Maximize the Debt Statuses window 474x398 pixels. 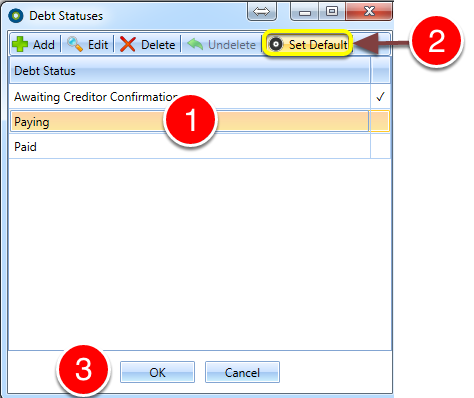click(x=332, y=12)
